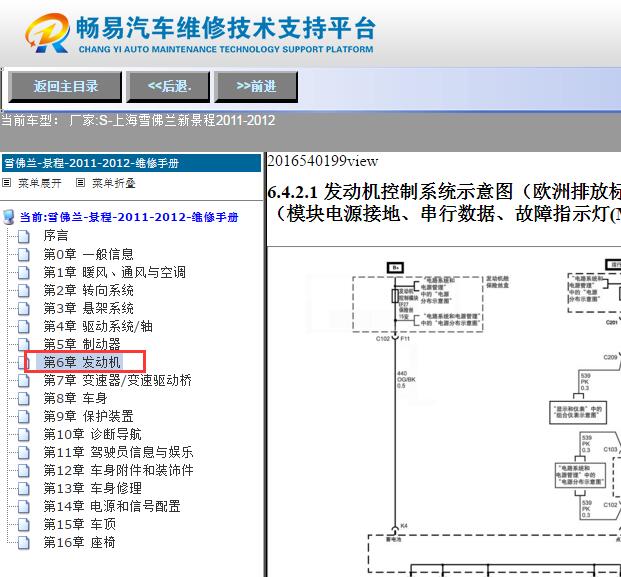Go forward with the >>前进 button
This screenshot has height=577, width=621.
point(256,86)
